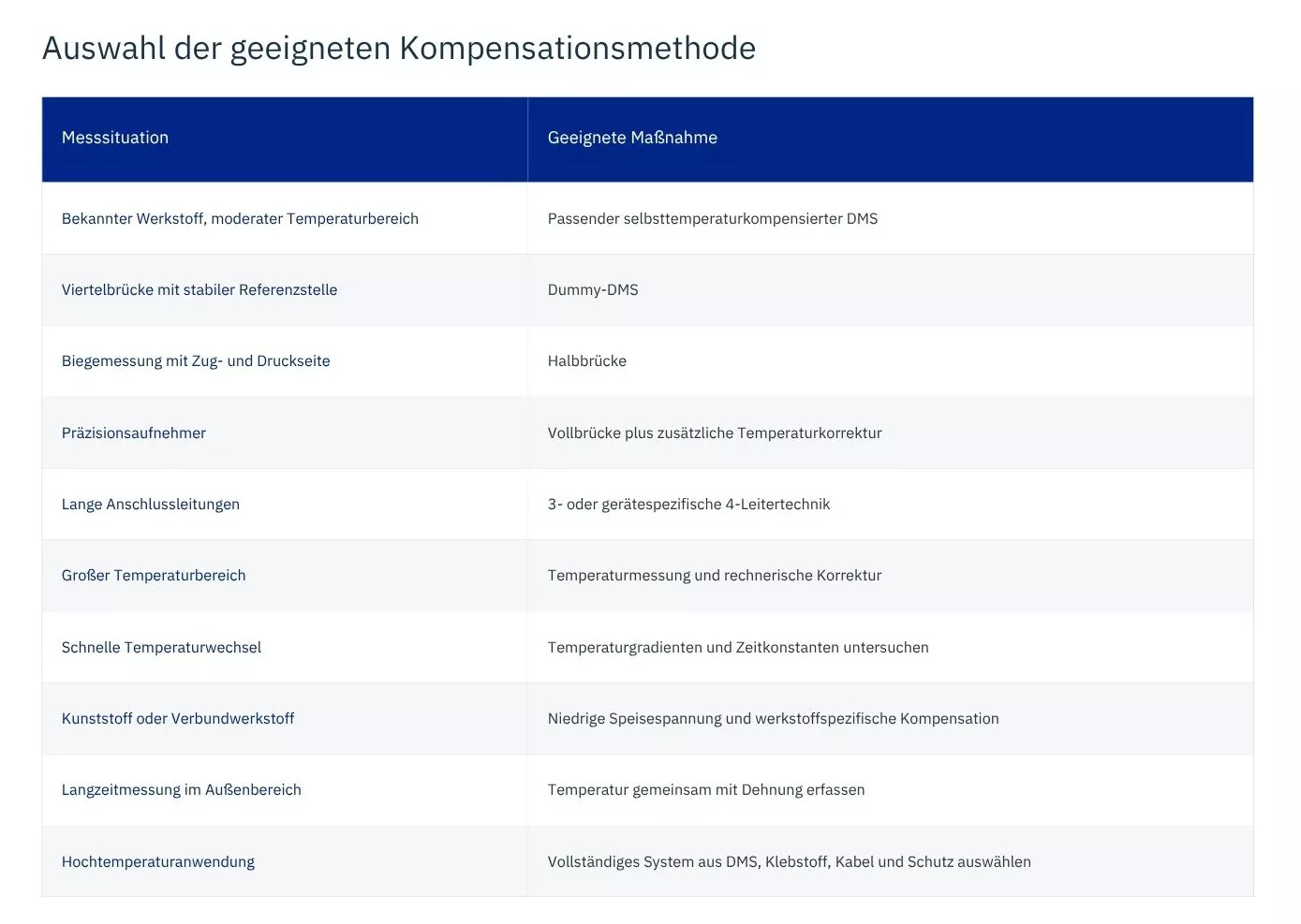Select the 'Großer Temperaturbereich' row label
1301x924 pixels.
pyautogui.click(x=154, y=576)
